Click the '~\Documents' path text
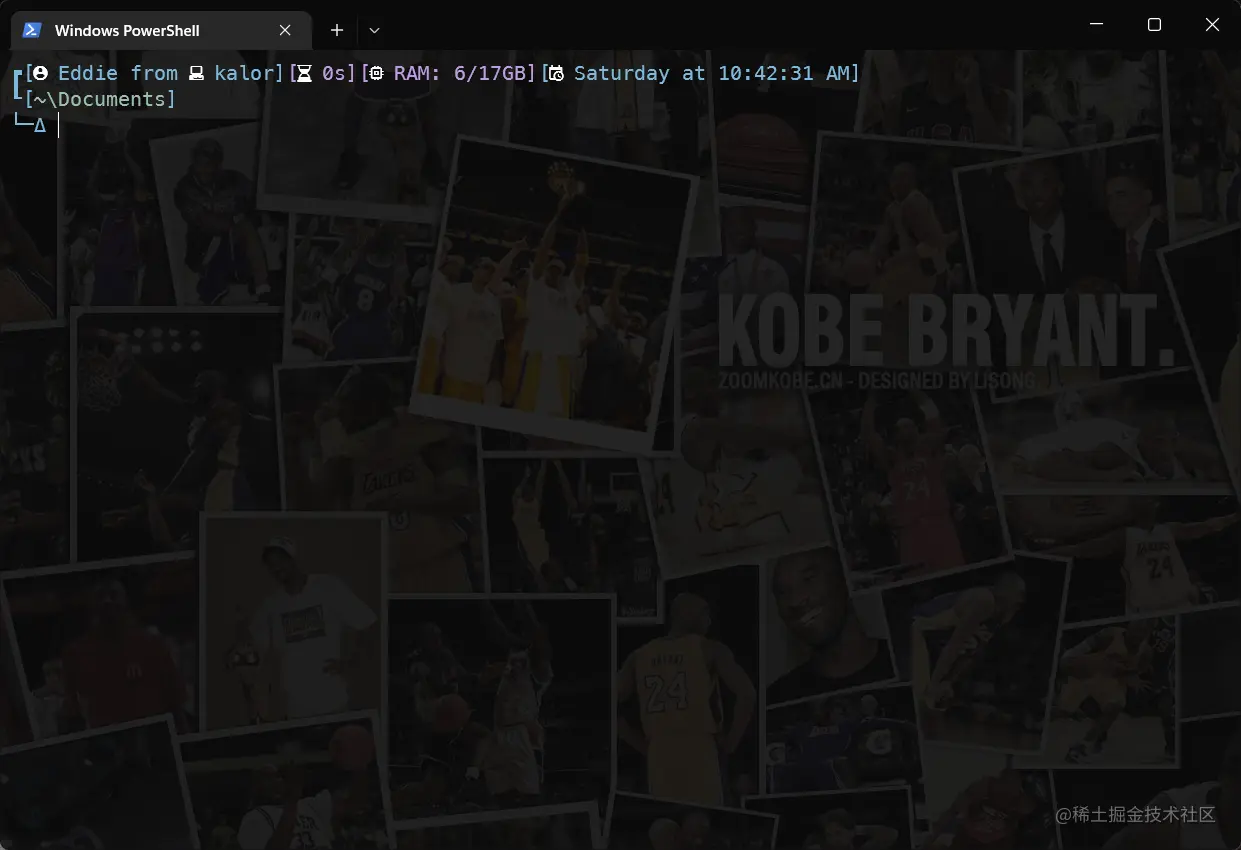1241x850 pixels. pyautogui.click(x=100, y=99)
